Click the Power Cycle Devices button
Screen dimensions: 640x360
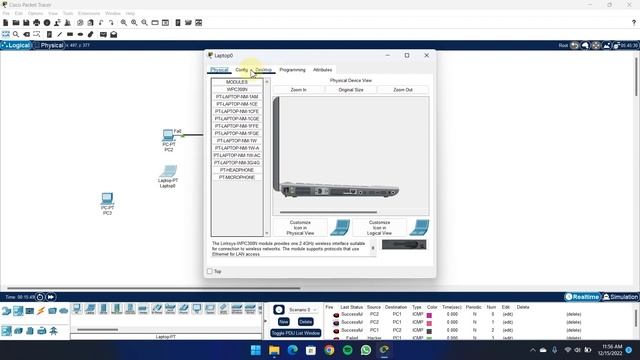[40, 297]
